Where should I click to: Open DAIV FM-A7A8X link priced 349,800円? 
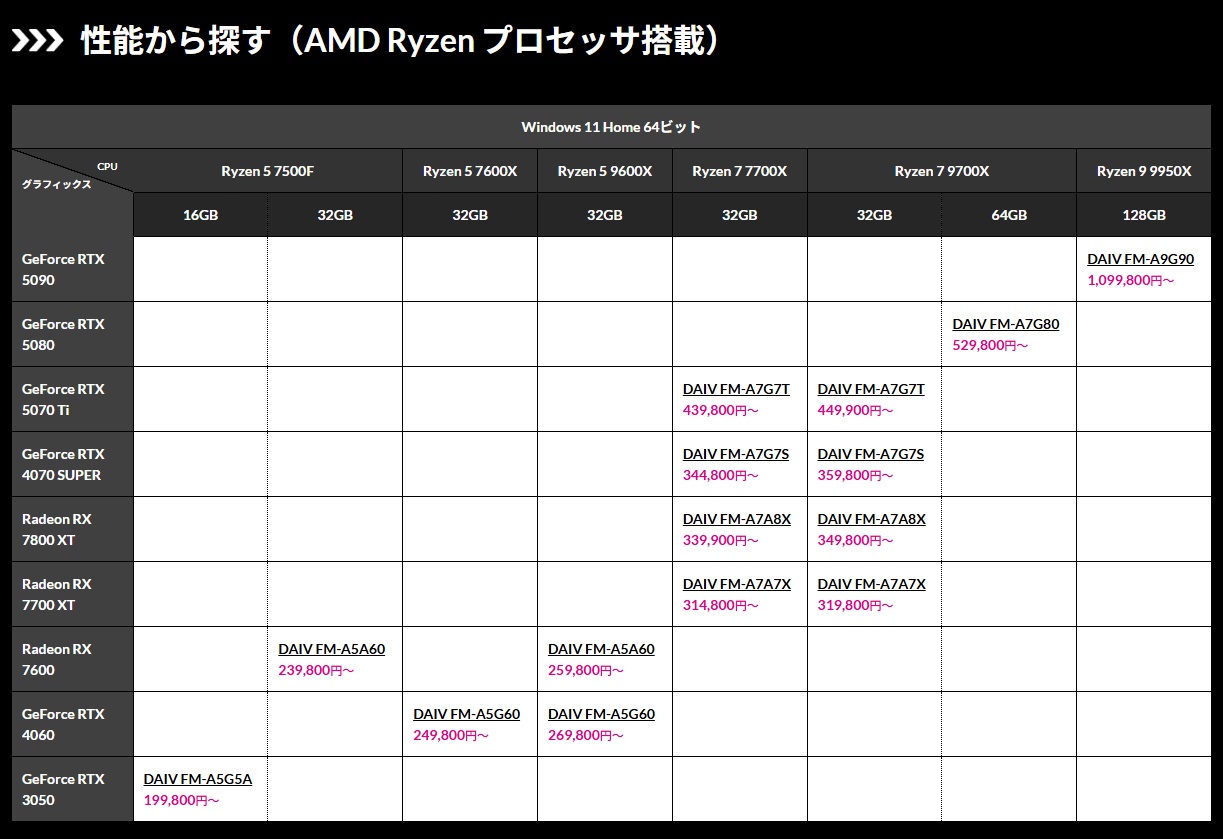872,519
